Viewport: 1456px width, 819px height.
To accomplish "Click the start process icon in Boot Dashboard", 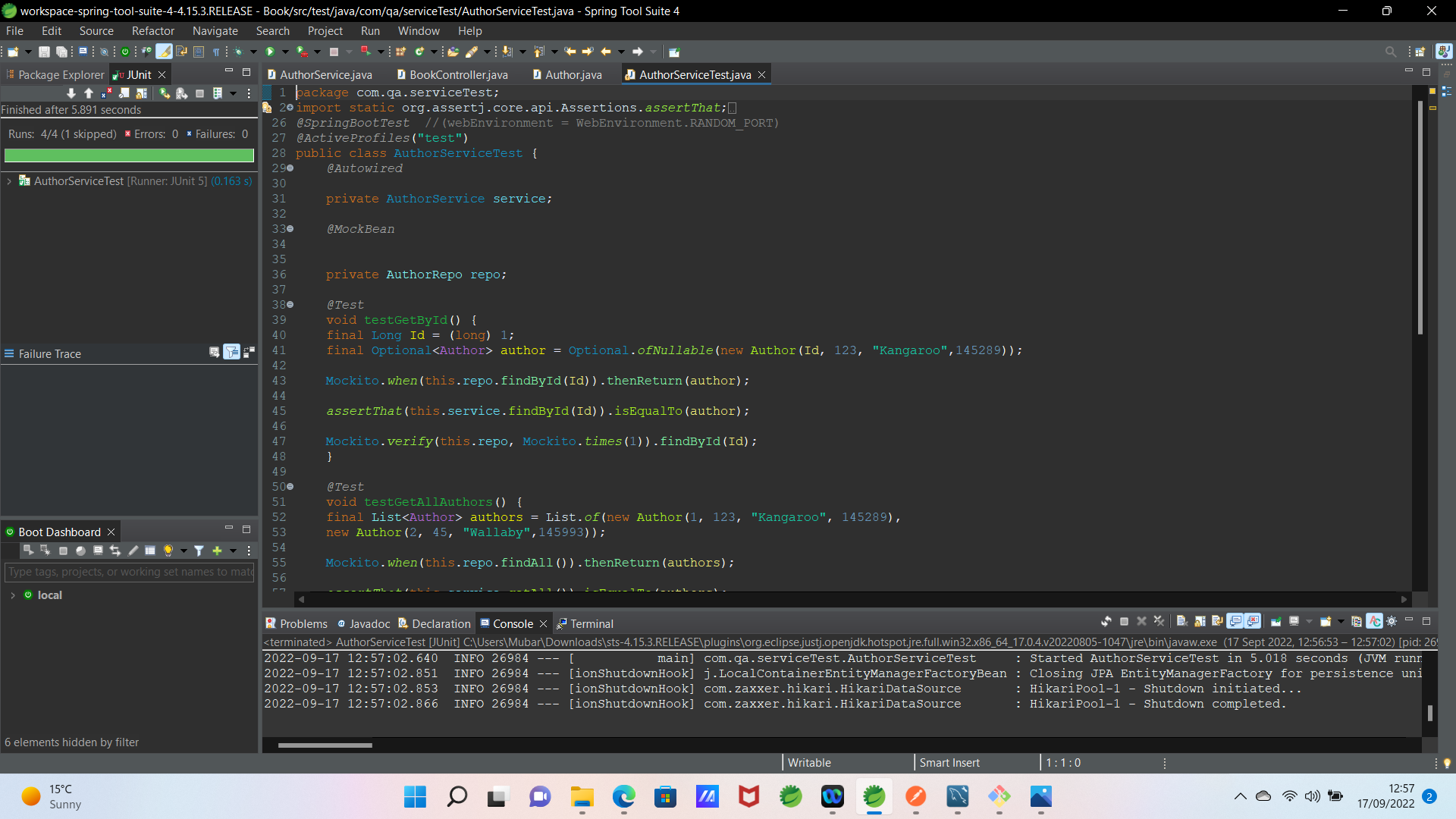I will click(x=28, y=551).
